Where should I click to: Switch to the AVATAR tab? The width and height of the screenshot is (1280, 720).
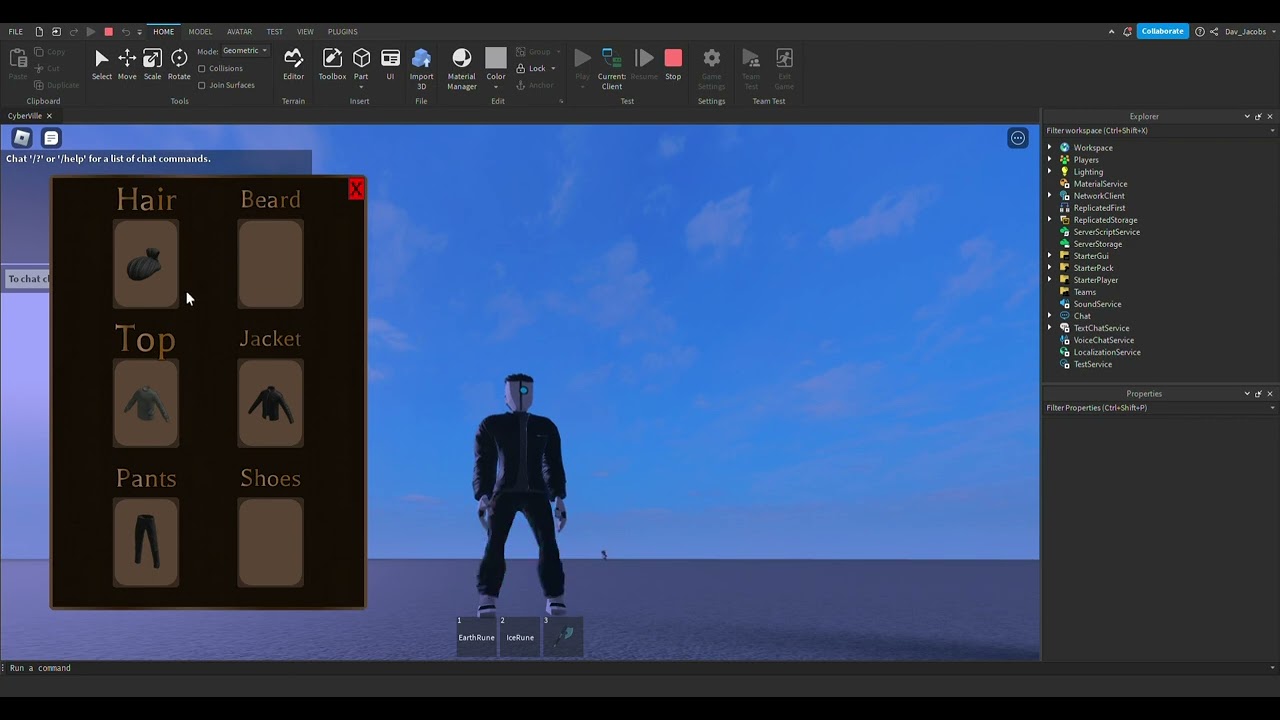click(x=239, y=31)
